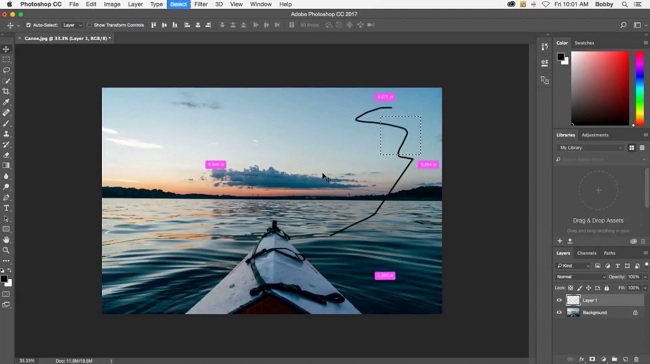
Task: Toggle layer filtering on/off switch
Action: (646, 265)
